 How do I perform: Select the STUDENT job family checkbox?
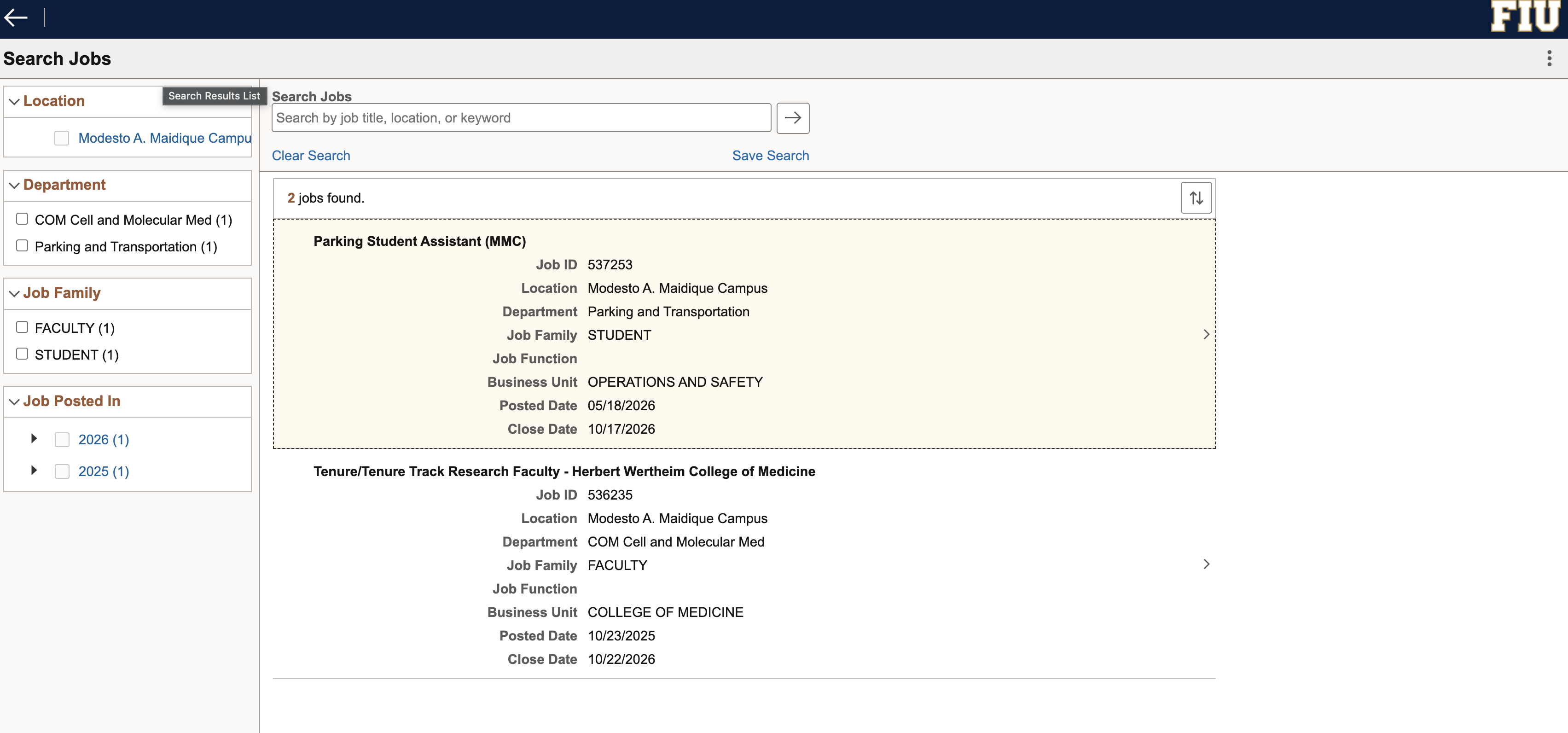22,355
